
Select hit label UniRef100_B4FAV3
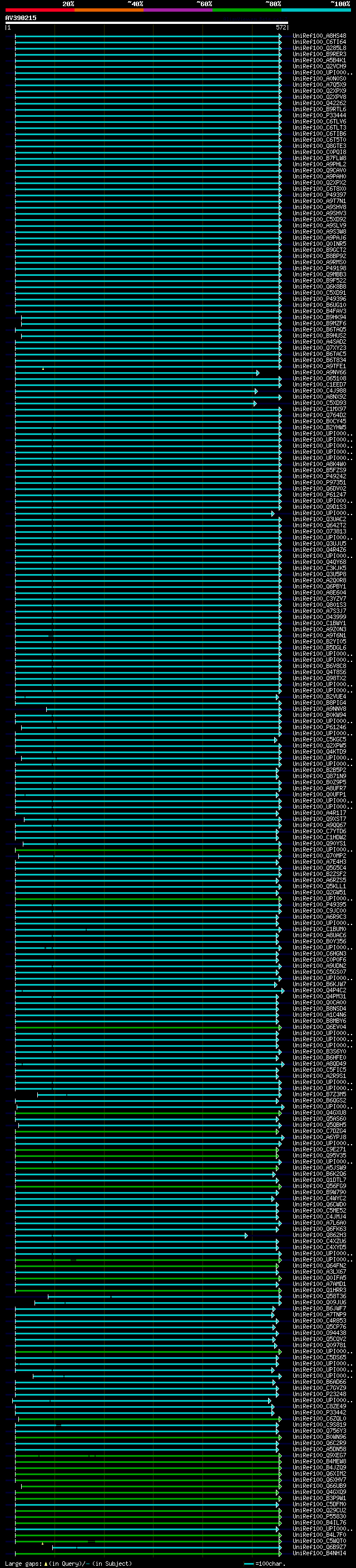click(319, 311)
